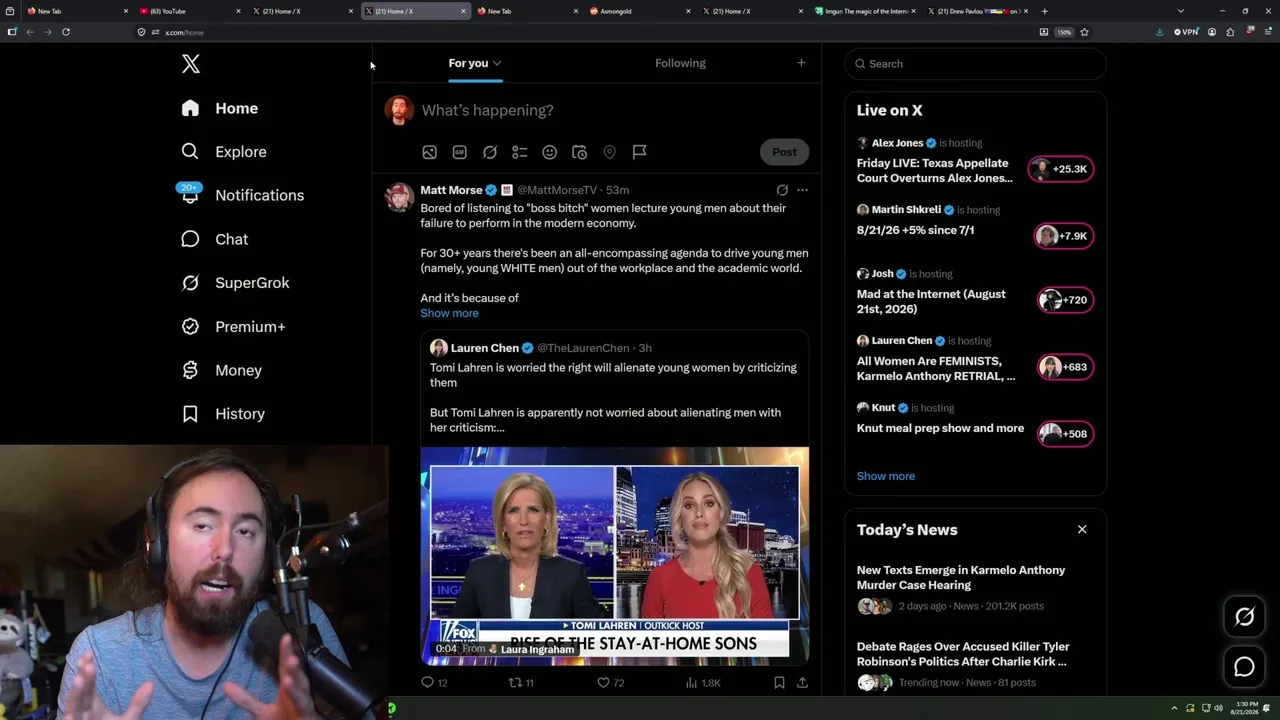The height and width of the screenshot is (720, 1280).
Task: Add a new timeline tab plus
Action: [801, 63]
